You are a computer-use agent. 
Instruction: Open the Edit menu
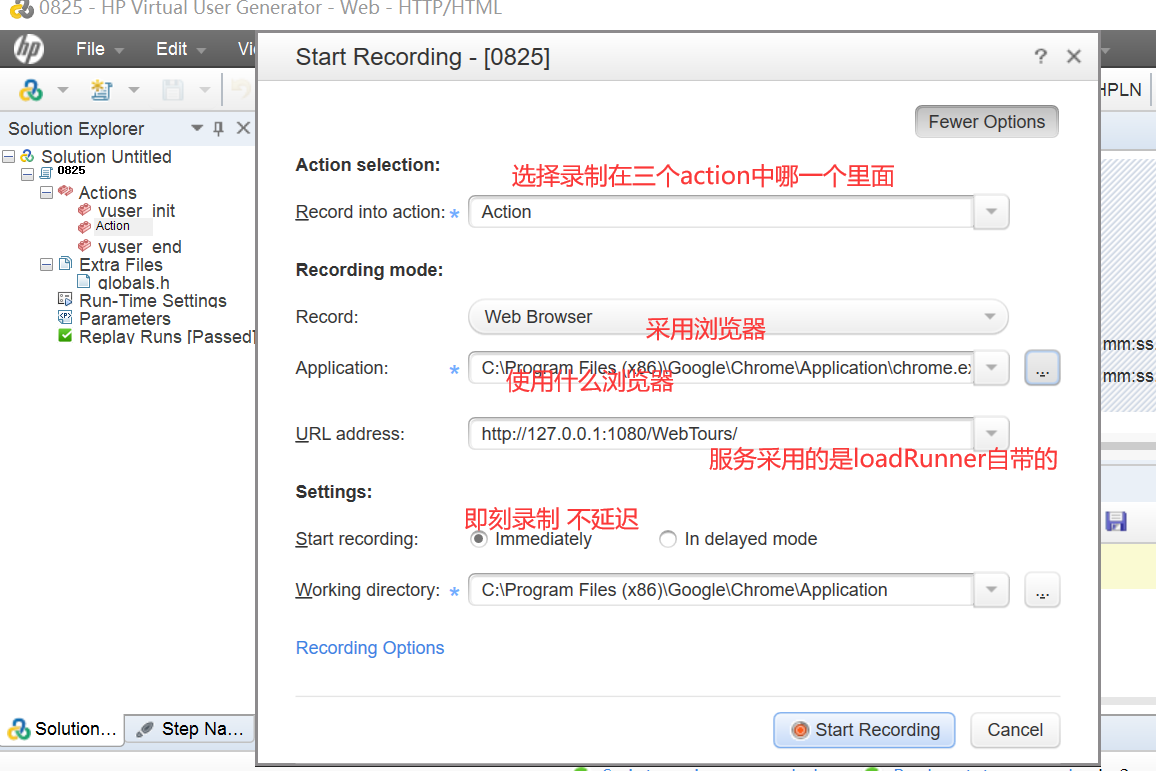[x=172, y=49]
